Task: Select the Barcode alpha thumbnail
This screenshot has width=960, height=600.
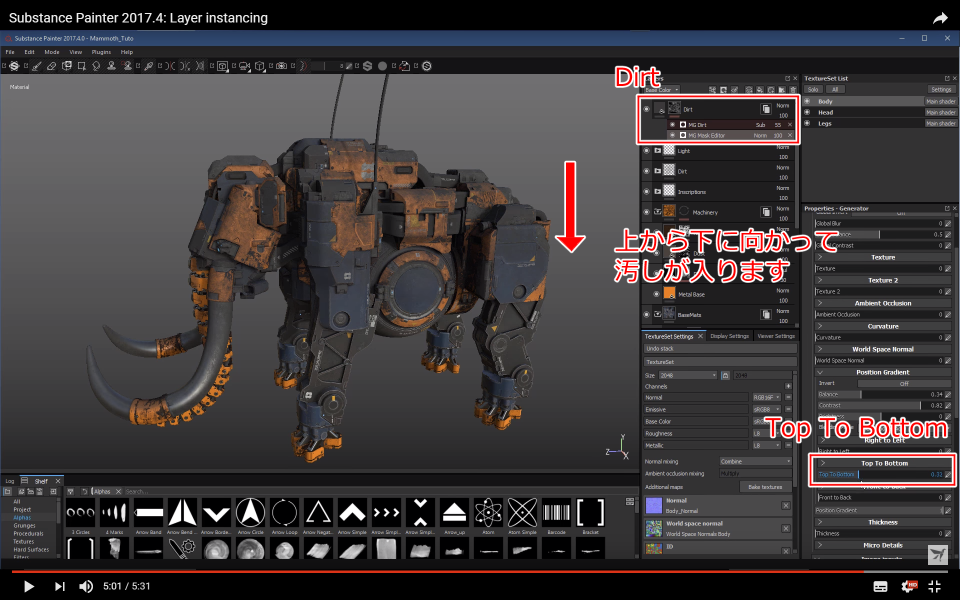Action: point(556,512)
